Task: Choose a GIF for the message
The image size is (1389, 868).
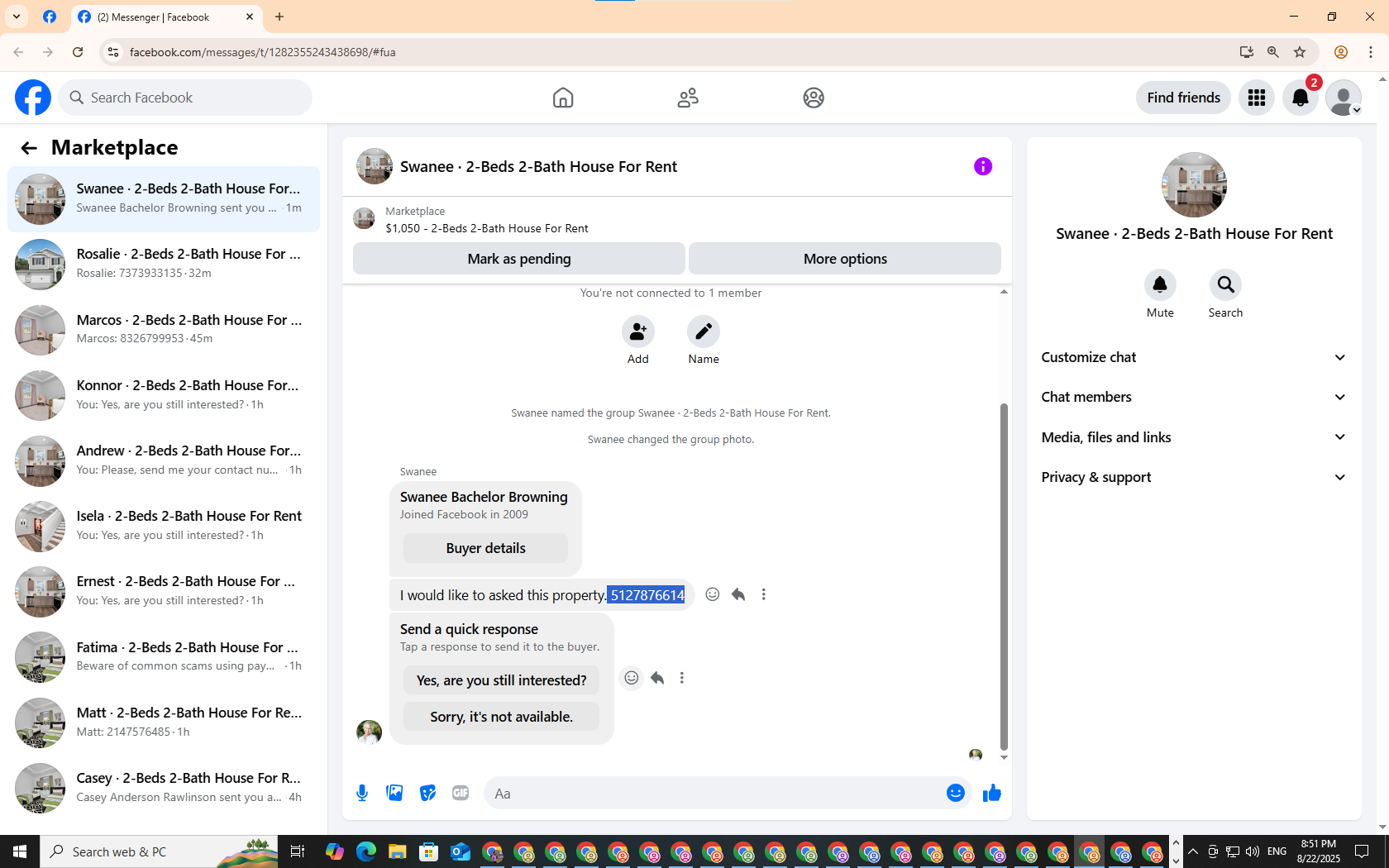Action: [x=461, y=794]
